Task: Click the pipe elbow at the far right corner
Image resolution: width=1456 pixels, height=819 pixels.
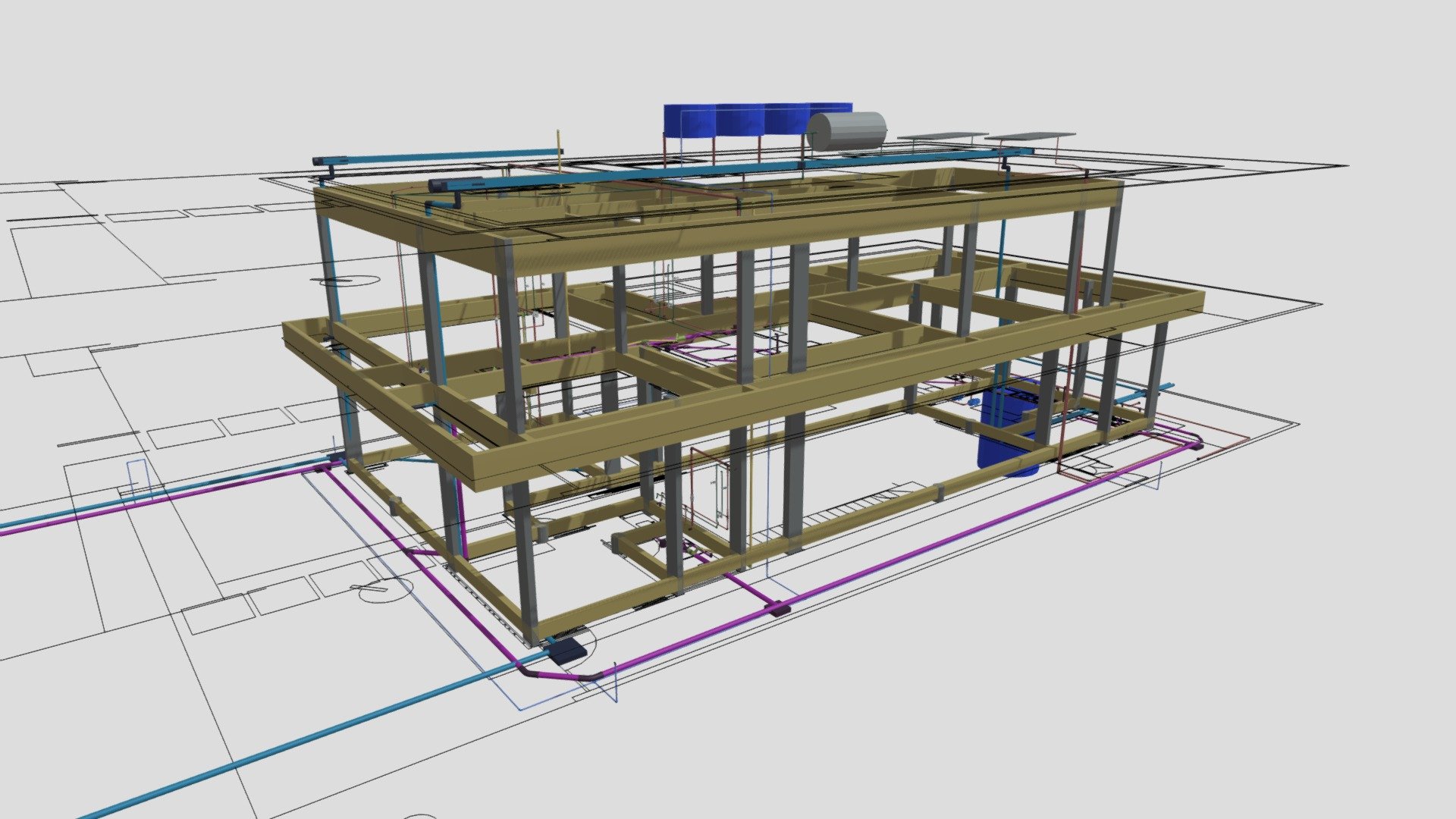Action: pyautogui.click(x=1195, y=445)
